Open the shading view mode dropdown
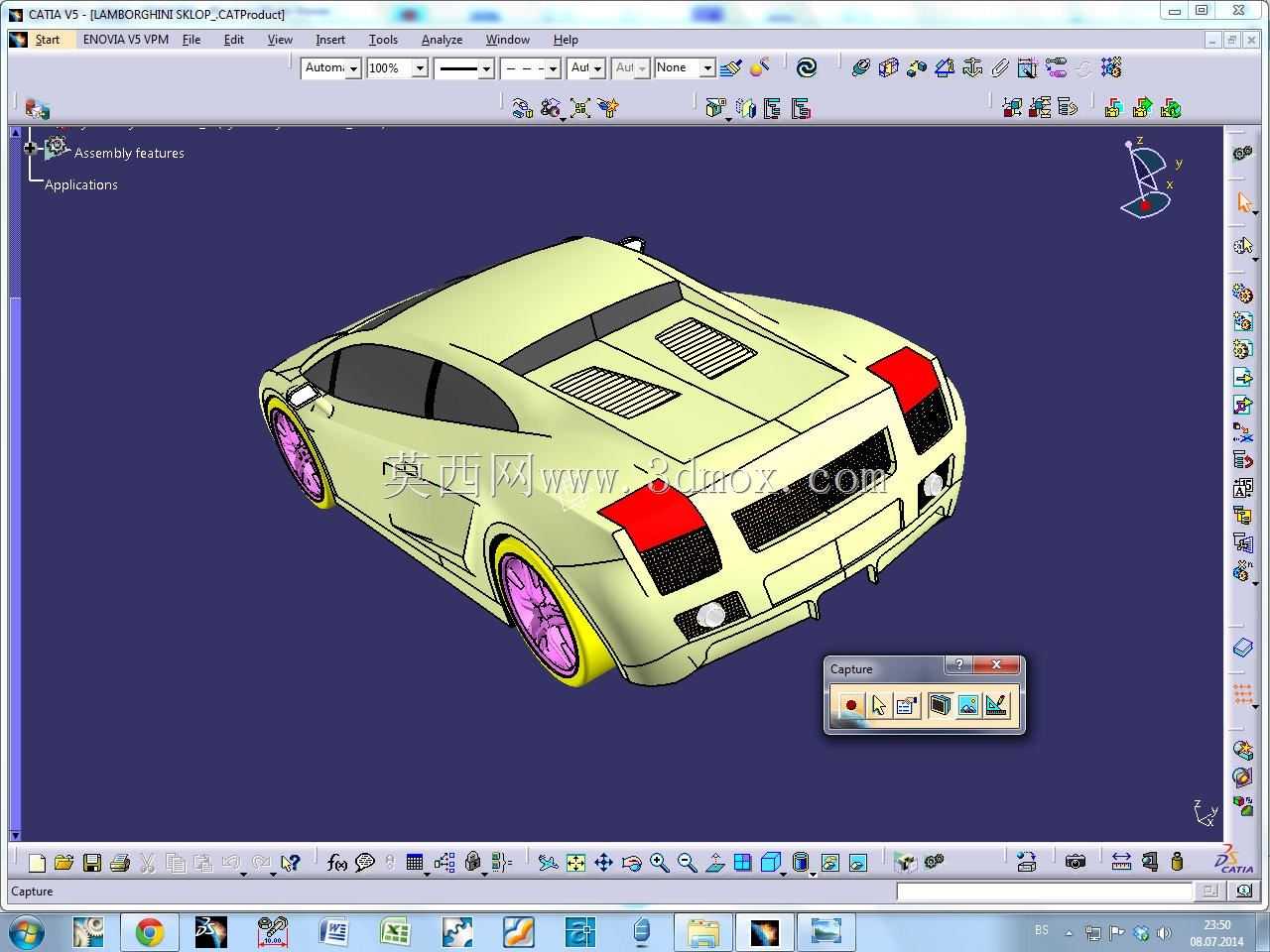Screen dimensions: 1270x952 (x=803, y=863)
